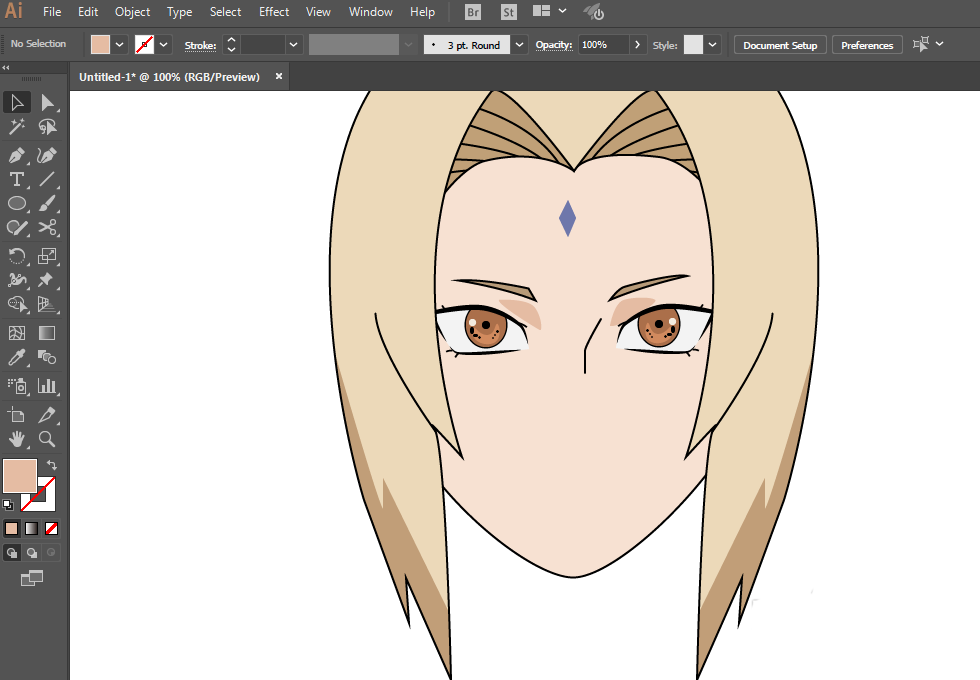Select the Lasso tool
The width and height of the screenshot is (980, 680).
pyautogui.click(x=47, y=127)
